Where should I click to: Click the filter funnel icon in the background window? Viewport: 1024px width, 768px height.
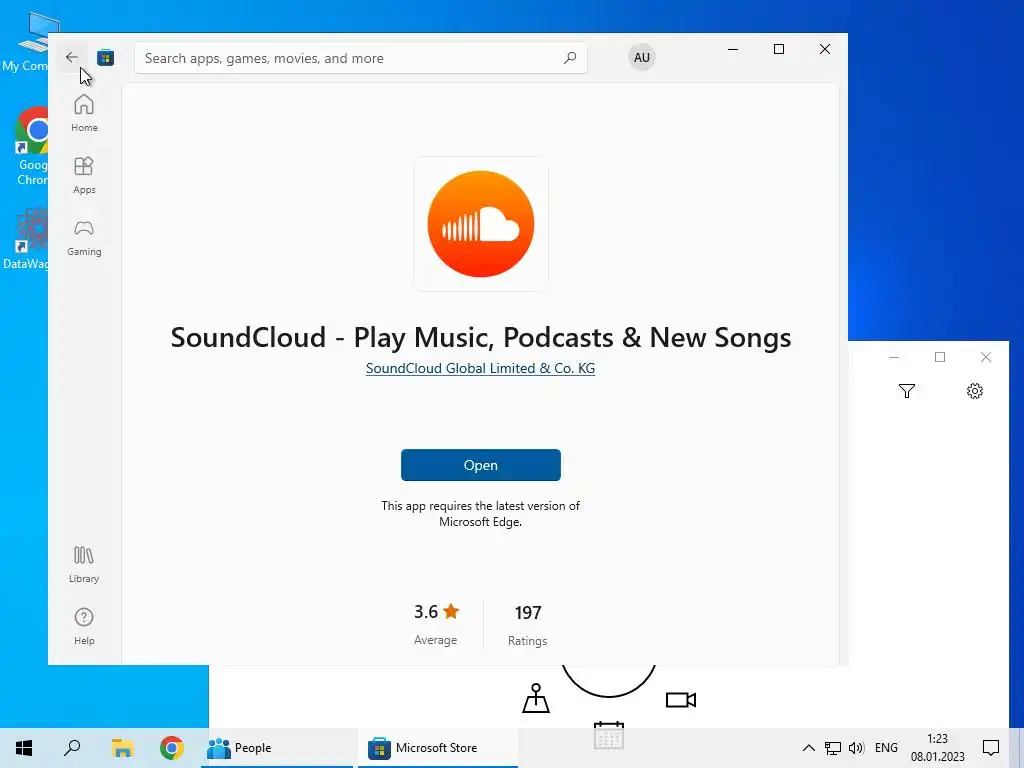click(906, 391)
